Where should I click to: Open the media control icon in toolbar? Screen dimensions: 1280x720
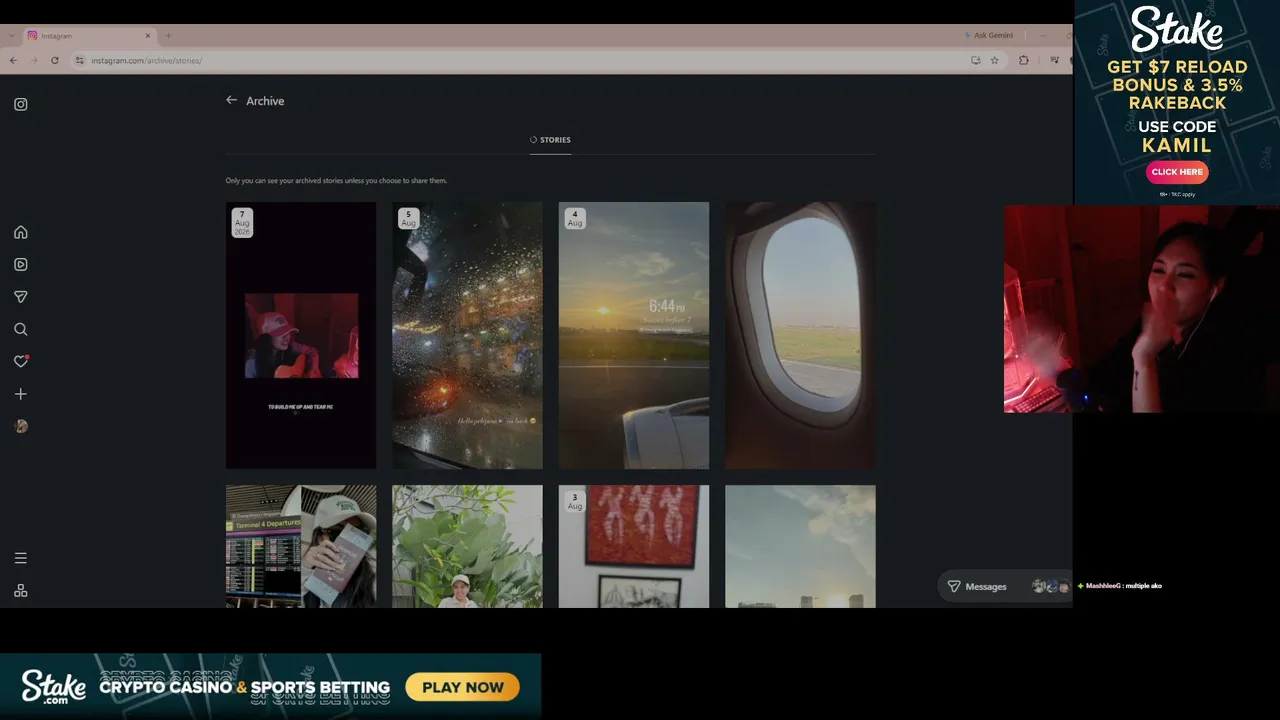click(x=1054, y=60)
